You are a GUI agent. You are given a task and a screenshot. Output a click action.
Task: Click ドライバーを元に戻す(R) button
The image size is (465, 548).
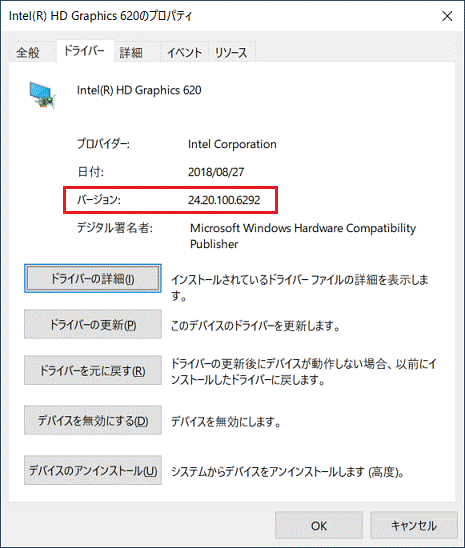tap(93, 370)
